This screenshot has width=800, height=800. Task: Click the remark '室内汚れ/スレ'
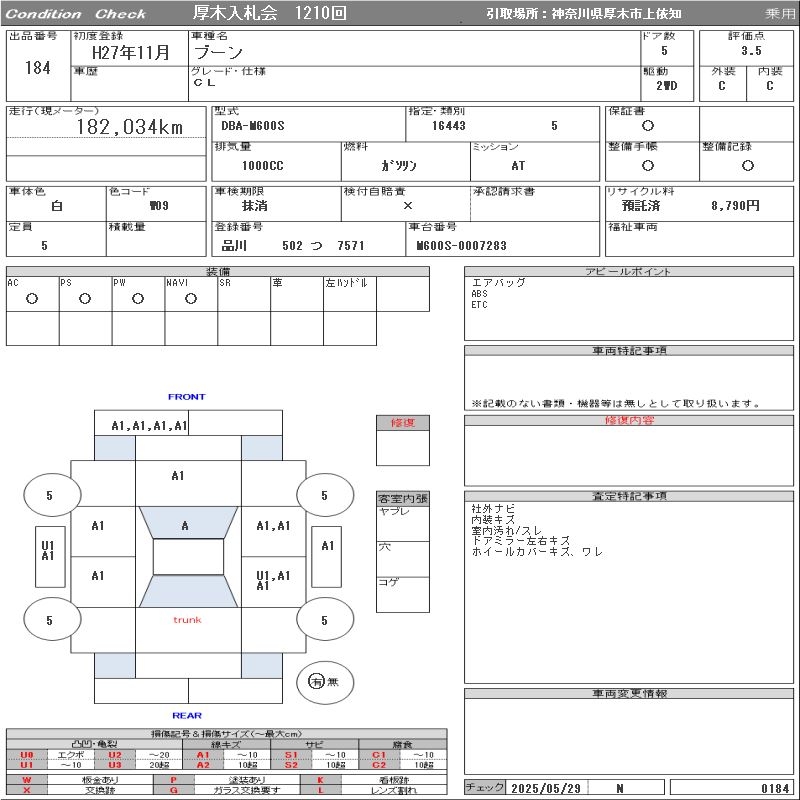[507, 531]
